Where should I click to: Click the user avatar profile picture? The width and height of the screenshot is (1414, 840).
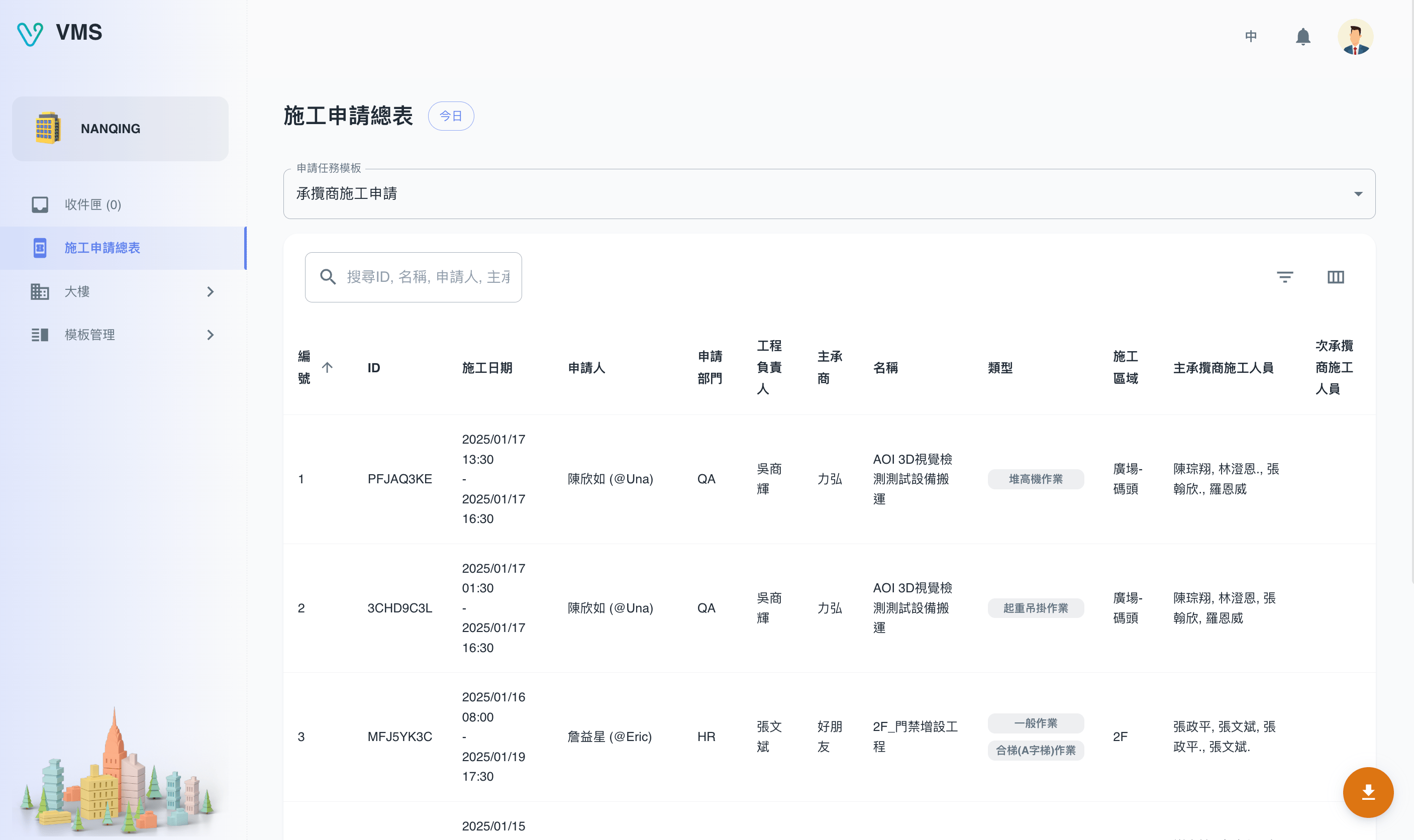pyautogui.click(x=1355, y=37)
